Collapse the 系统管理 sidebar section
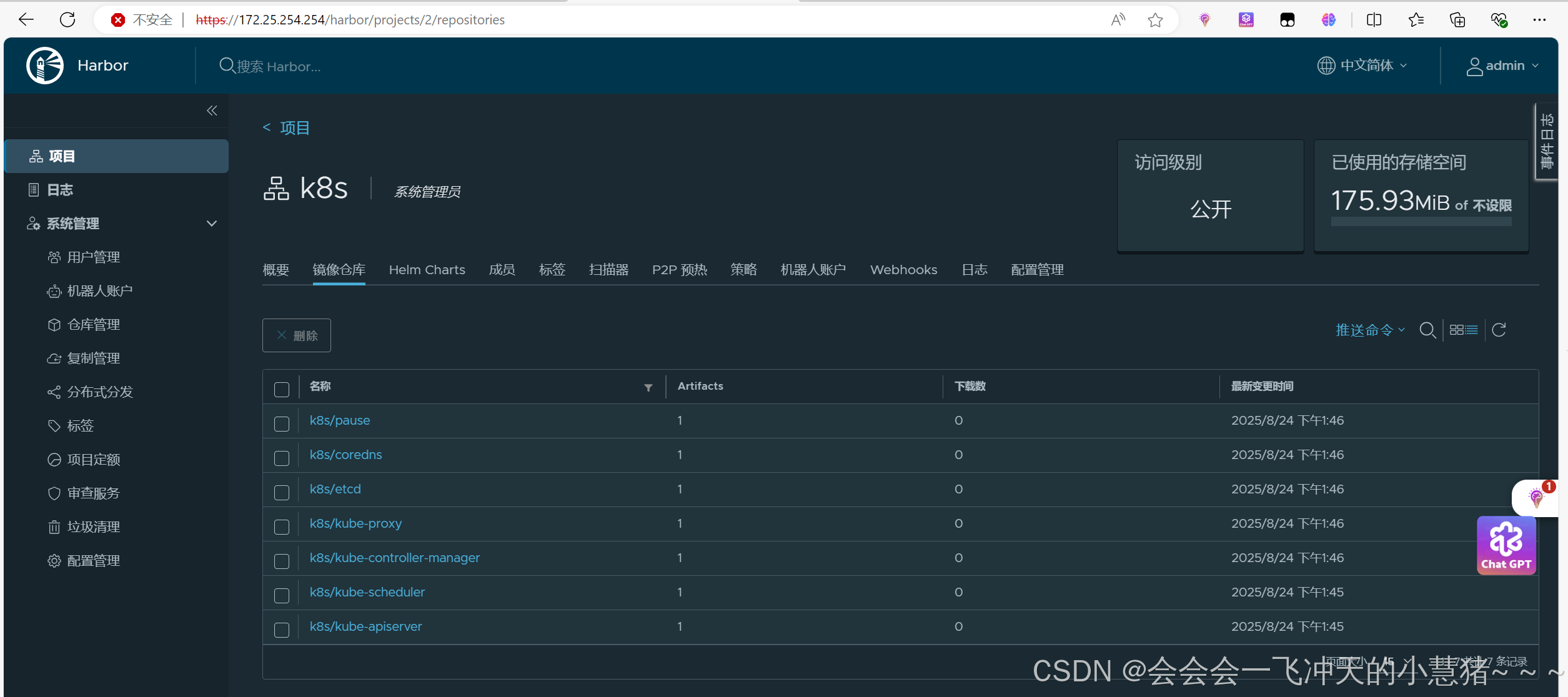Screen dimensions: 1568x697 click(212, 224)
